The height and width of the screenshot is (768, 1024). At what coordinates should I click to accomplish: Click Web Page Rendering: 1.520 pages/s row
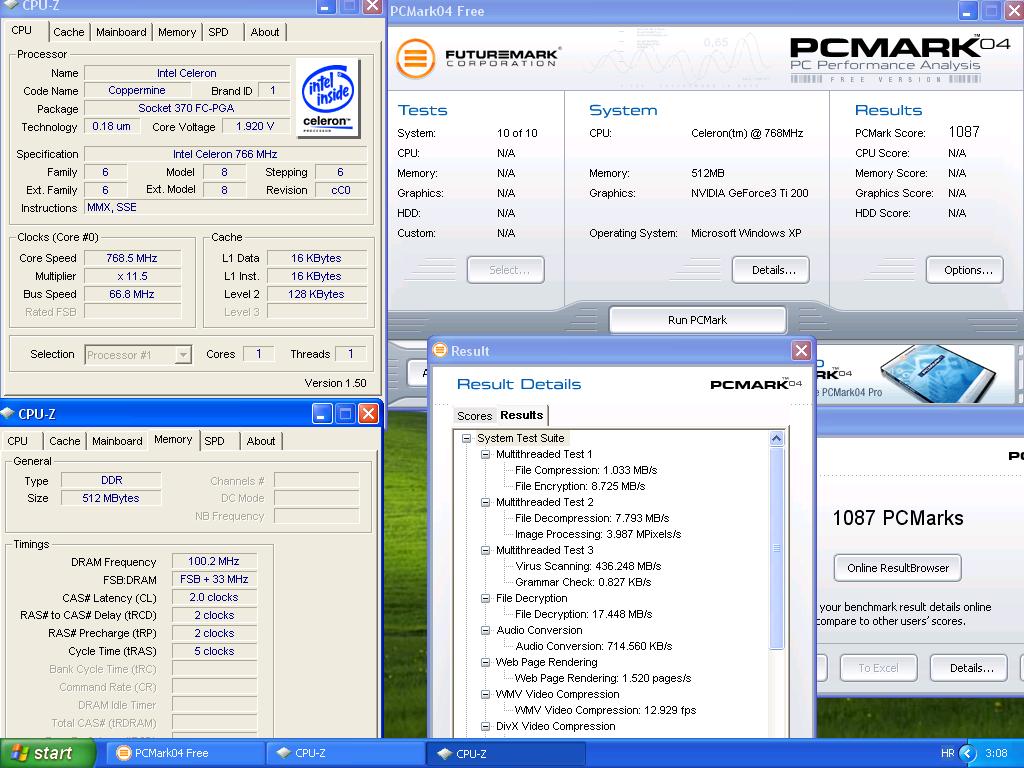[603, 678]
